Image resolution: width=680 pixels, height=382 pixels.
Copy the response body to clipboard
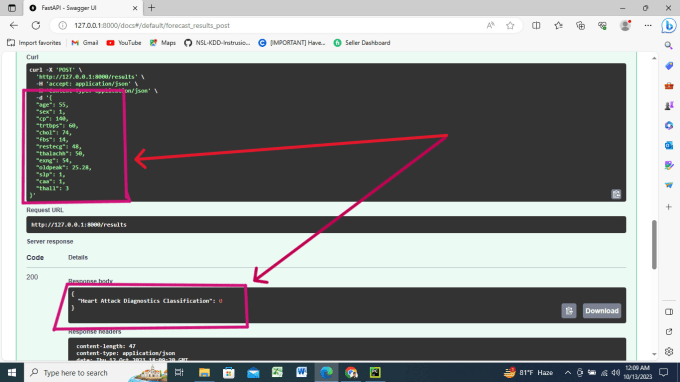pos(569,310)
